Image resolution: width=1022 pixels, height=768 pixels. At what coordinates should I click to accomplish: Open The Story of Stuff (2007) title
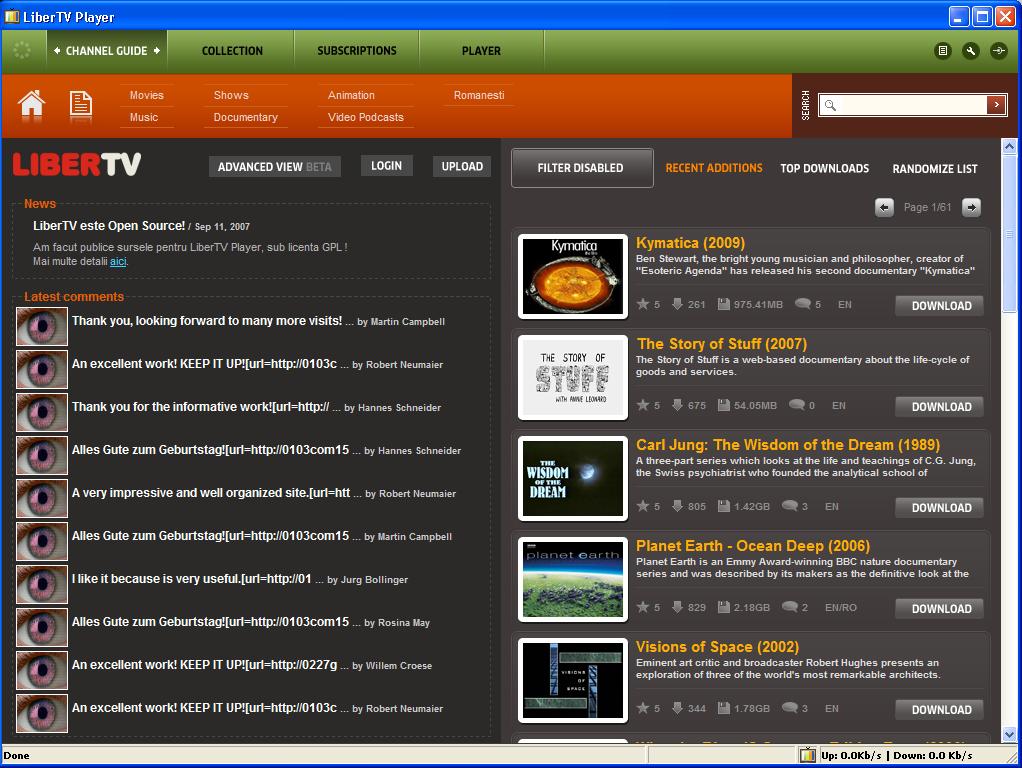click(x=722, y=344)
